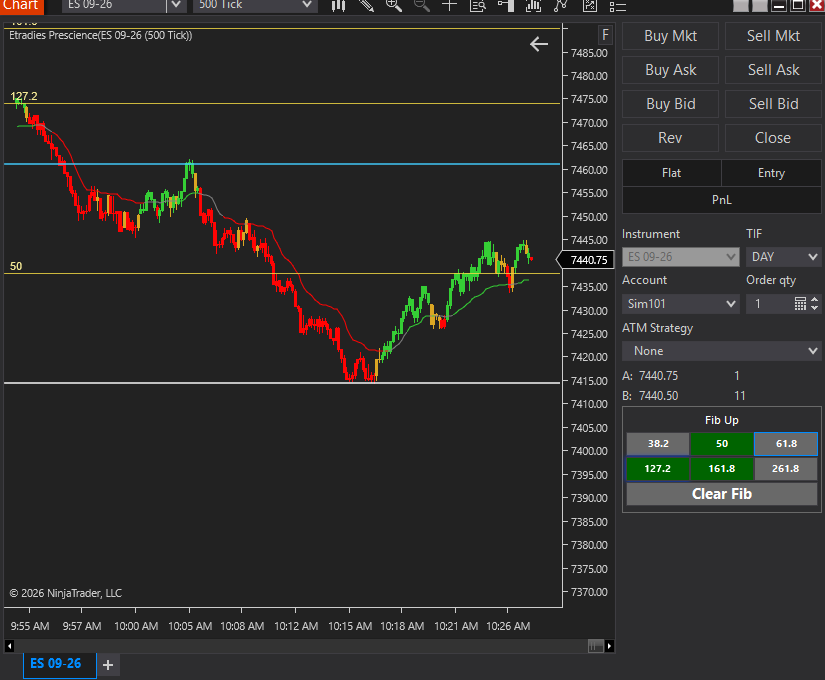The height and width of the screenshot is (680, 825).
Task: Toggle the 38.2 fib level
Action: tap(658, 444)
